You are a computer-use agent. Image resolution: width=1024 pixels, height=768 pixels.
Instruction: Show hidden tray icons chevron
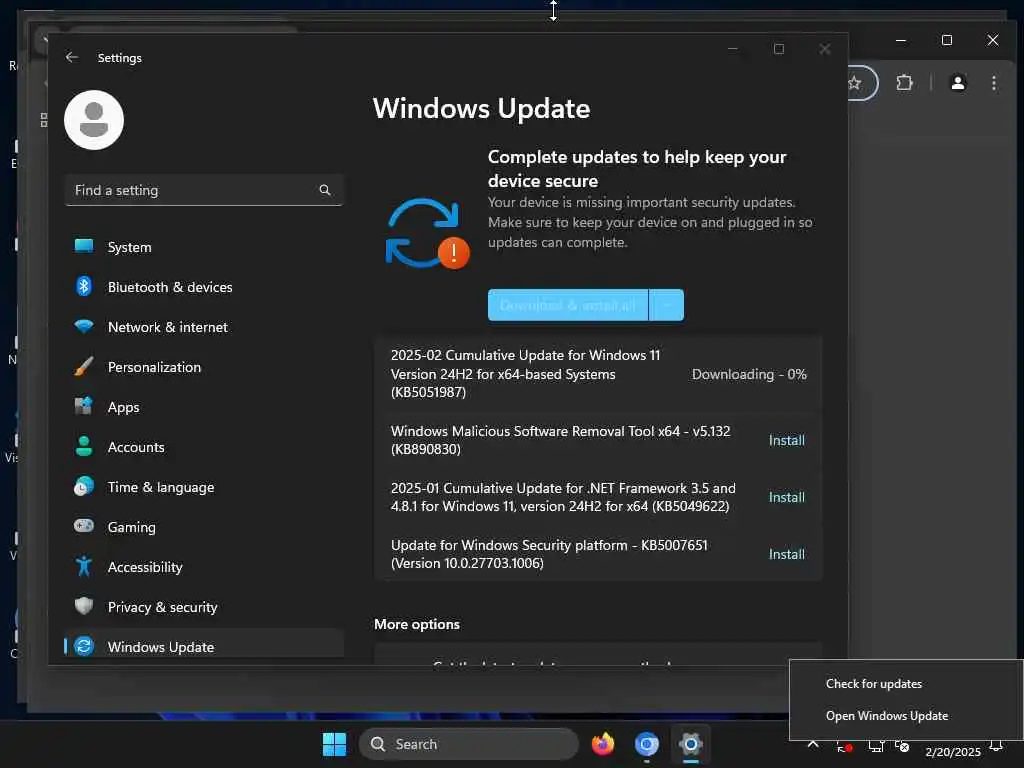(813, 744)
